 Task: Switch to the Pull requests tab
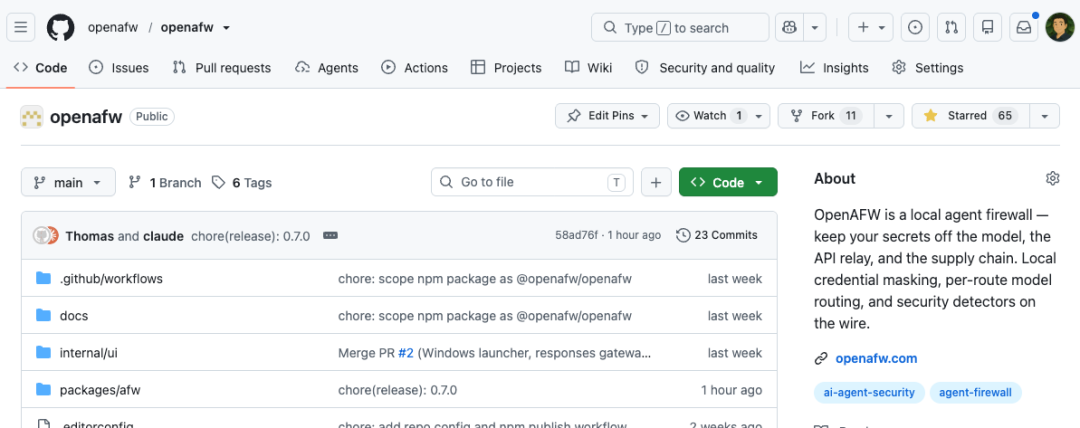tap(221, 68)
